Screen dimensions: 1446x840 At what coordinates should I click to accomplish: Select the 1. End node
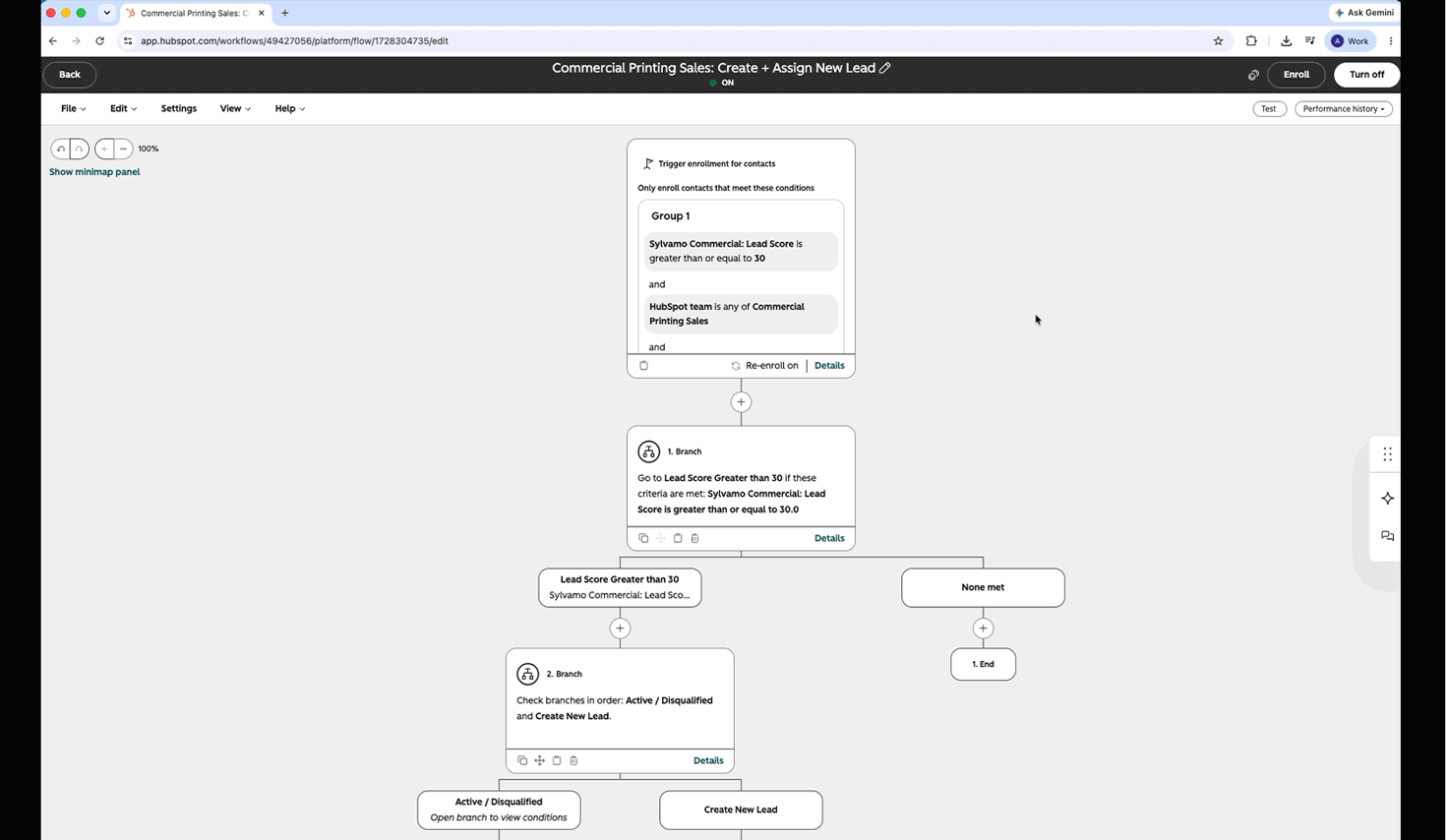[x=983, y=664]
